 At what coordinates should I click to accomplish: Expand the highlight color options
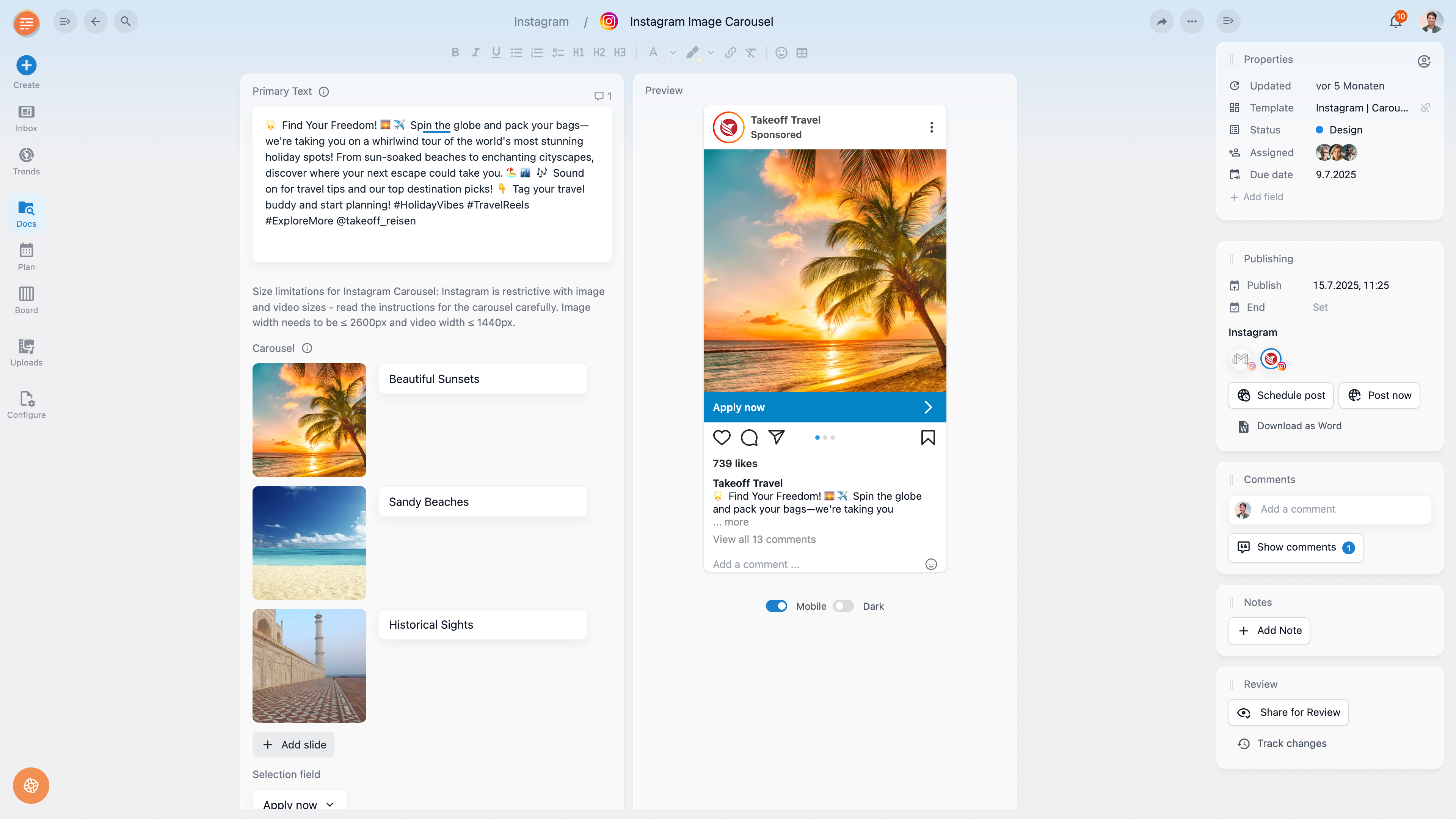pos(711,53)
